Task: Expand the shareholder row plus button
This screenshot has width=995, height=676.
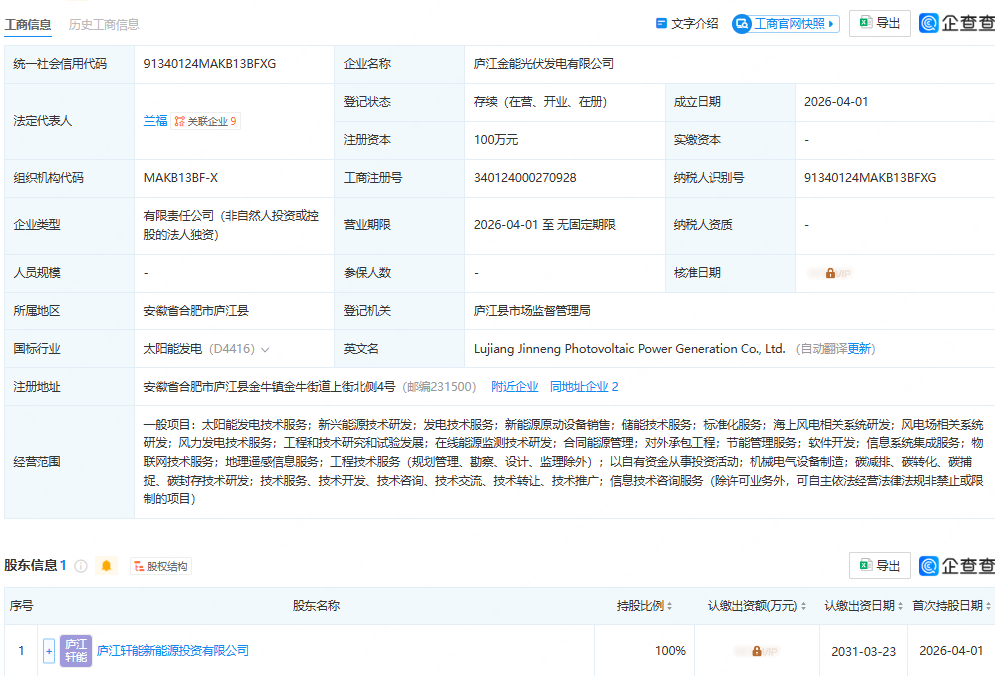Action: tap(48, 650)
